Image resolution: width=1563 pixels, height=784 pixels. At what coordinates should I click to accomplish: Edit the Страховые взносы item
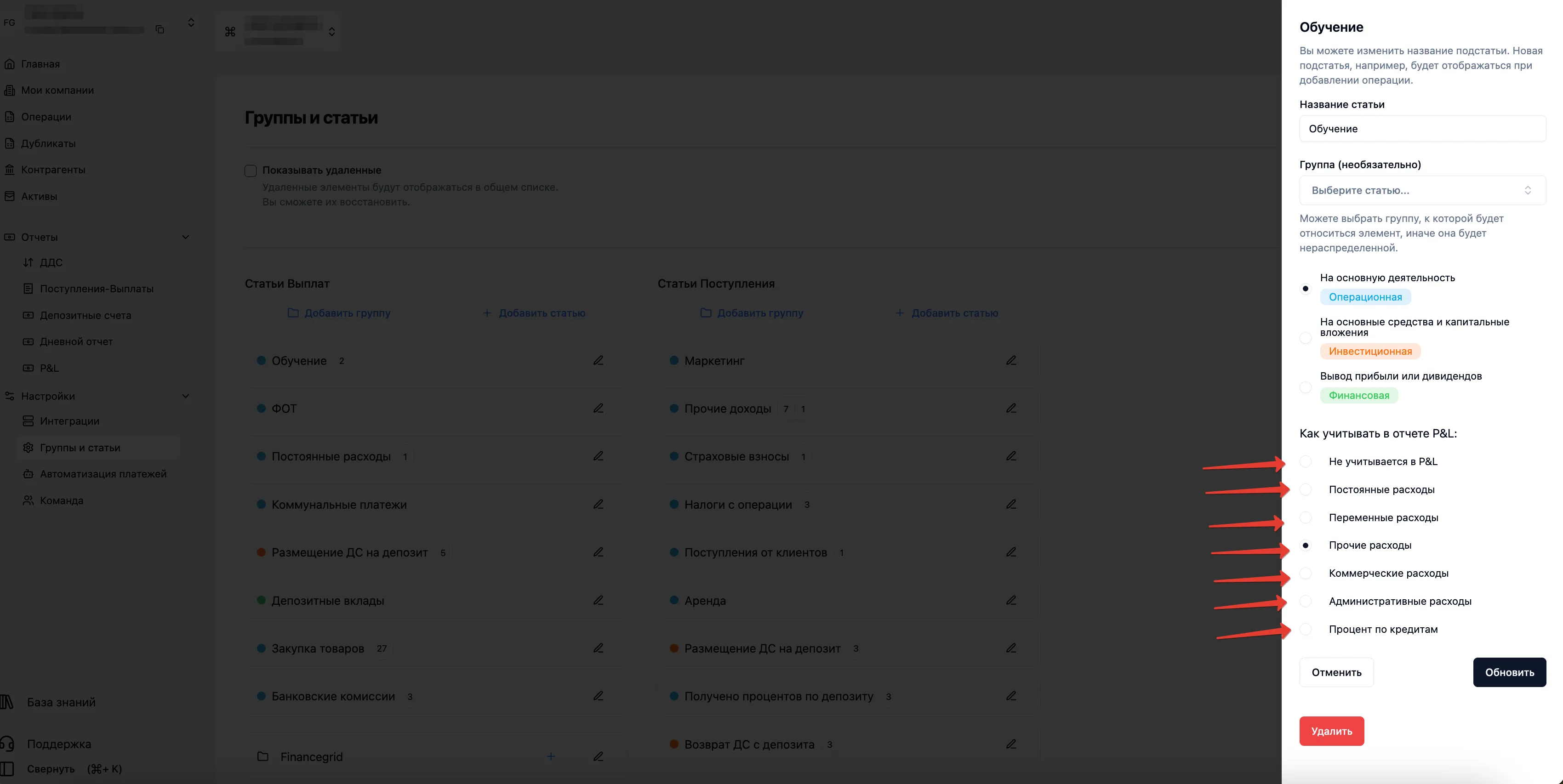[x=1011, y=456]
